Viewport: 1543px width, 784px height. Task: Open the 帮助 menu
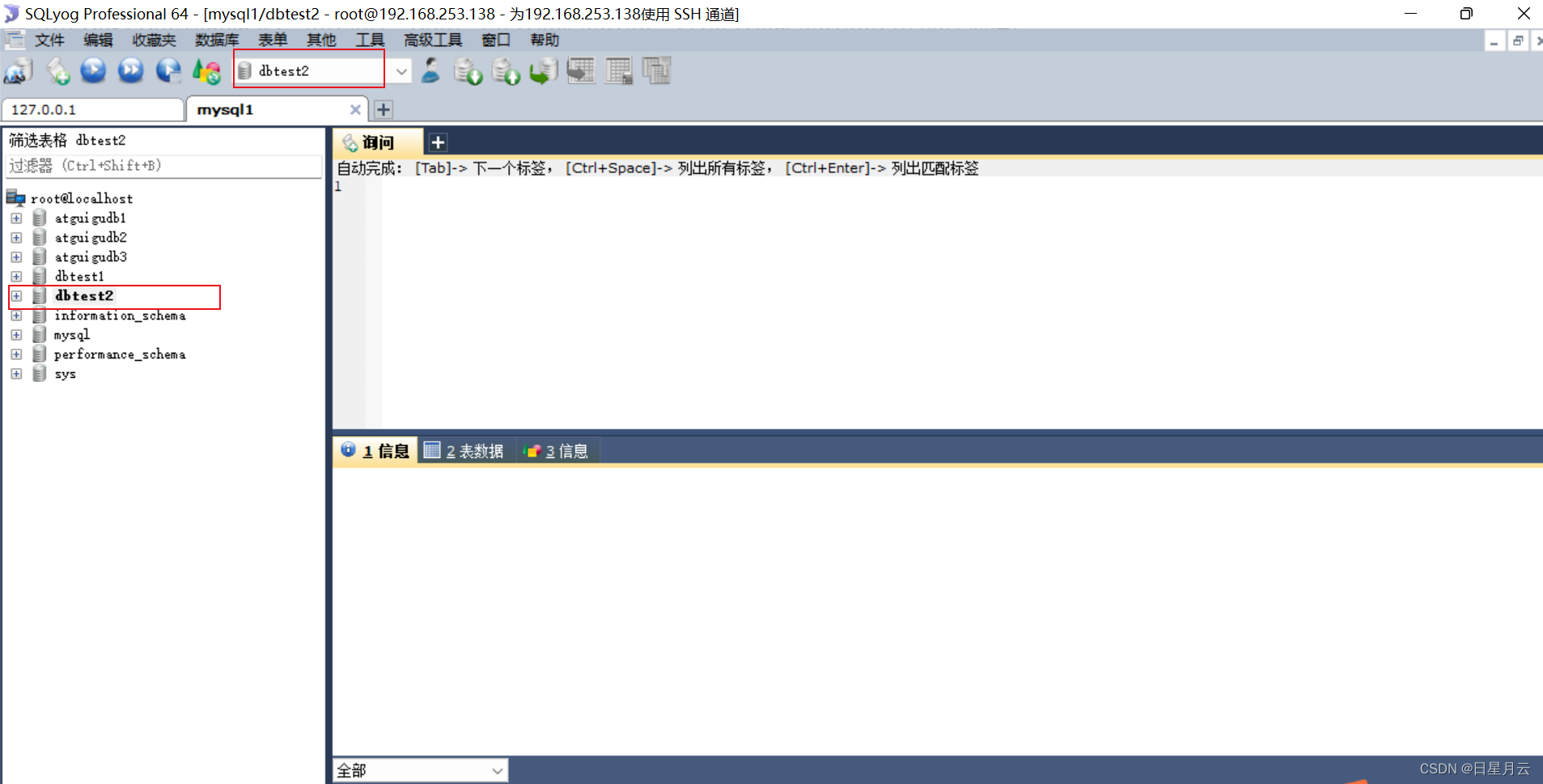pos(545,40)
